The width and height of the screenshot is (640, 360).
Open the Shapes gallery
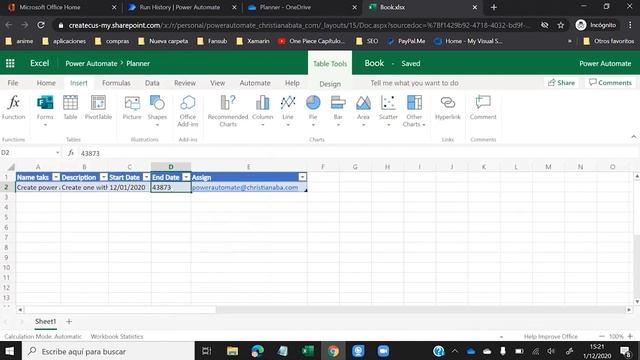tap(157, 109)
